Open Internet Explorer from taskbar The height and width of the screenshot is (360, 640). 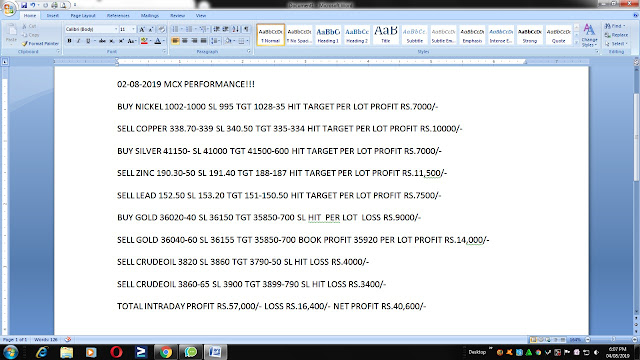[42, 352]
